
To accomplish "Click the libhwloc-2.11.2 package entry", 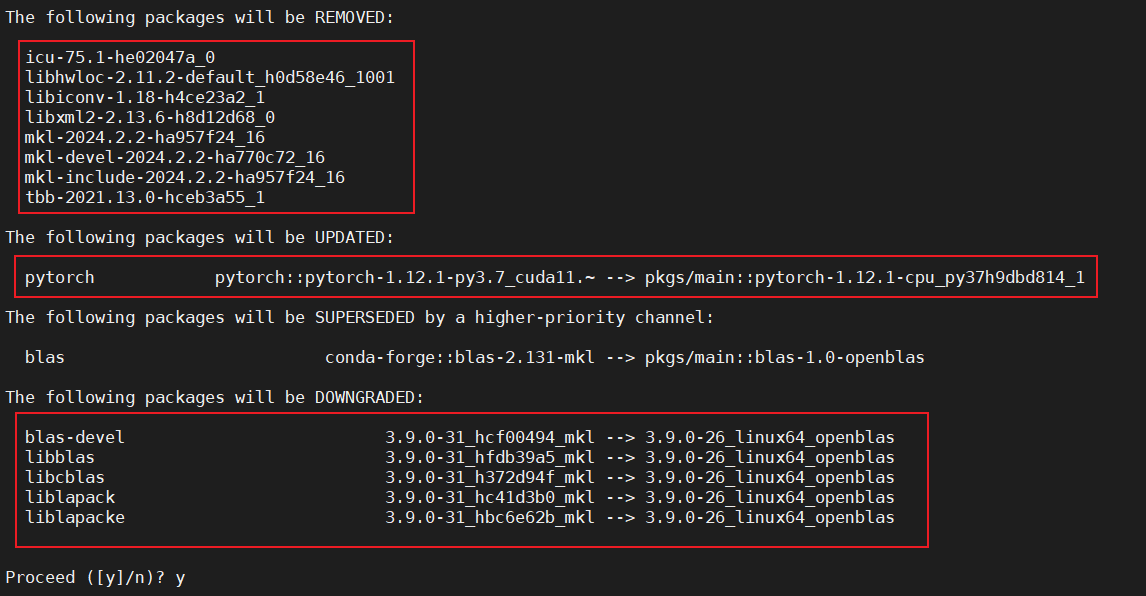I will tap(210, 77).
